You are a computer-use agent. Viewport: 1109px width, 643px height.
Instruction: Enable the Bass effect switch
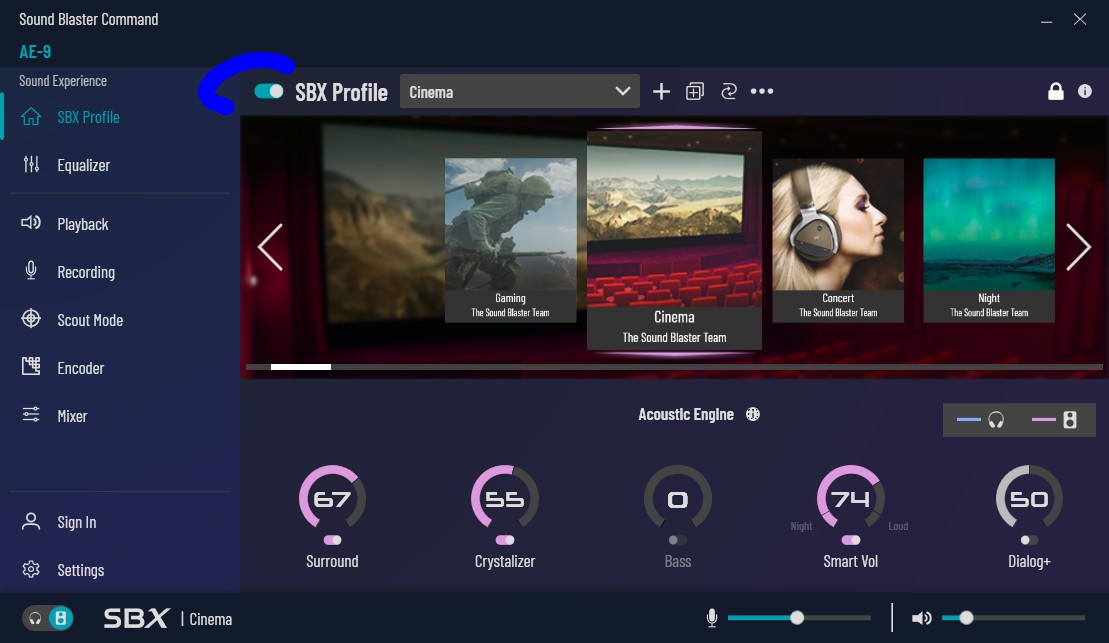[x=677, y=540]
